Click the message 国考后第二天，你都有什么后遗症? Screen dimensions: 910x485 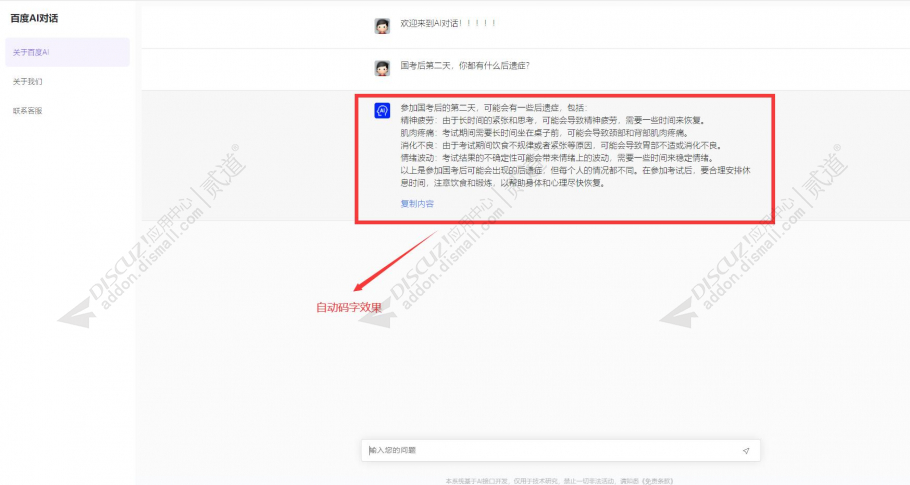(x=465, y=66)
